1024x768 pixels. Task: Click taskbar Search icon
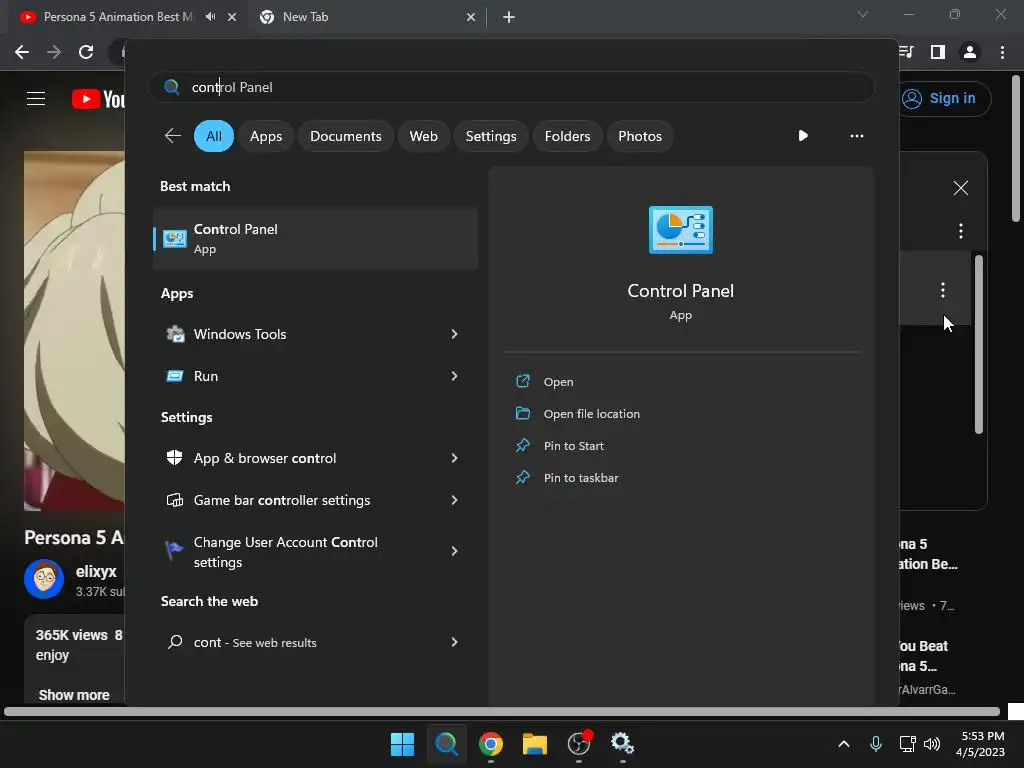(x=447, y=744)
